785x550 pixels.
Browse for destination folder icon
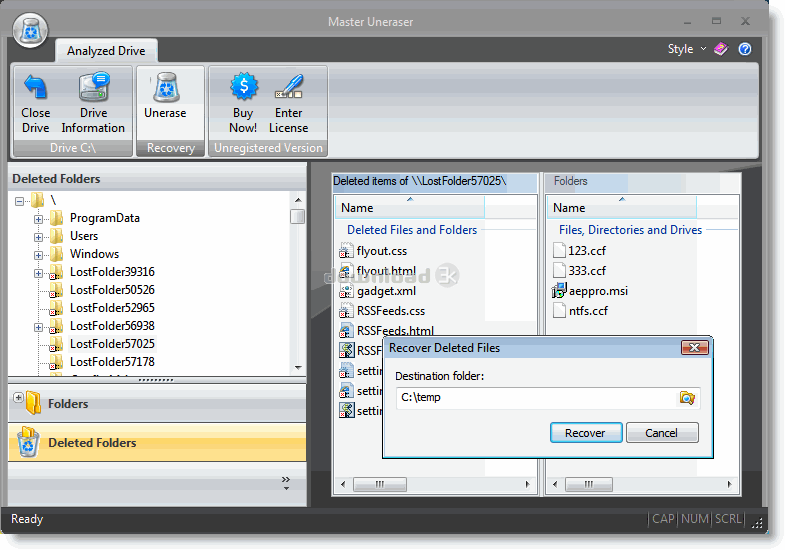pos(687,398)
